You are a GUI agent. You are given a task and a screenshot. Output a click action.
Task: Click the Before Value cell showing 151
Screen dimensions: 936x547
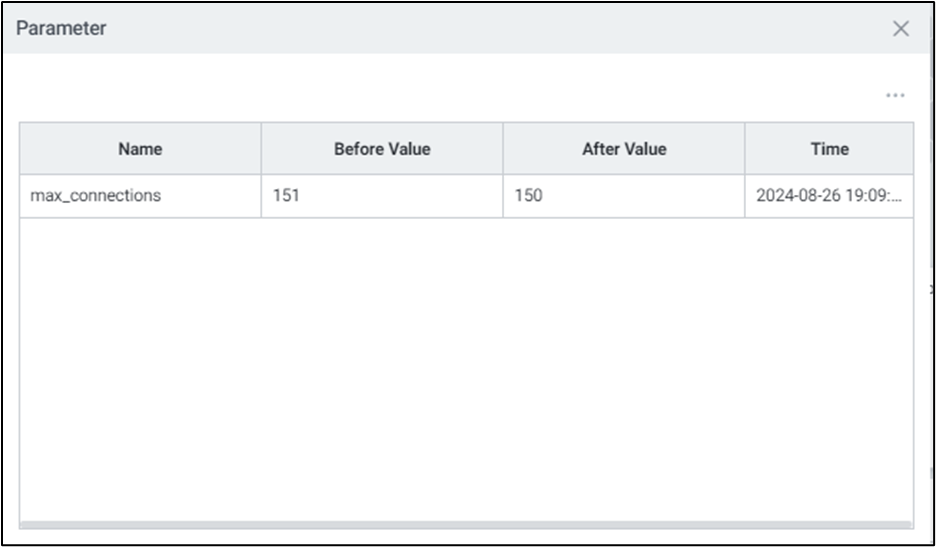[286, 196]
